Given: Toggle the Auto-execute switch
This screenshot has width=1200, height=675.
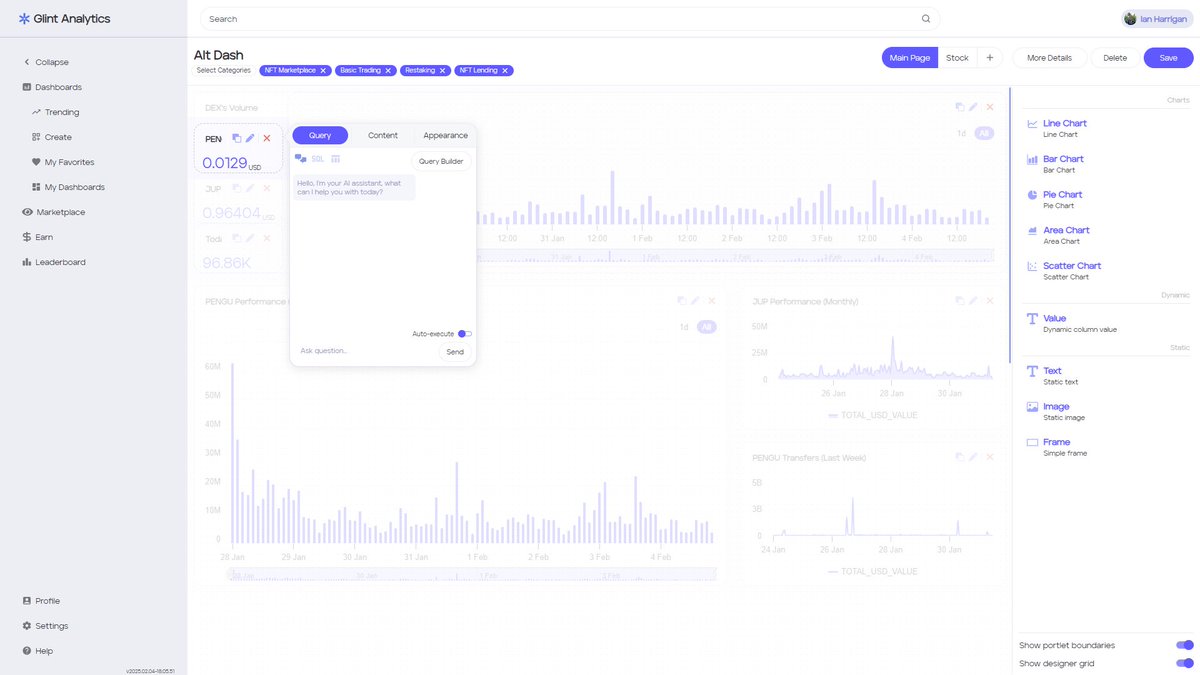Looking at the screenshot, I should (465, 334).
